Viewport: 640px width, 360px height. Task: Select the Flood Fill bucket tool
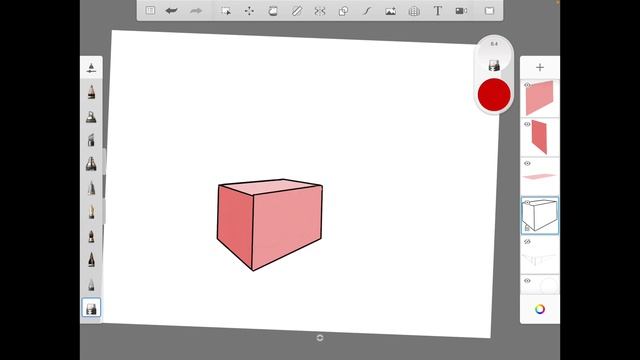[273, 11]
